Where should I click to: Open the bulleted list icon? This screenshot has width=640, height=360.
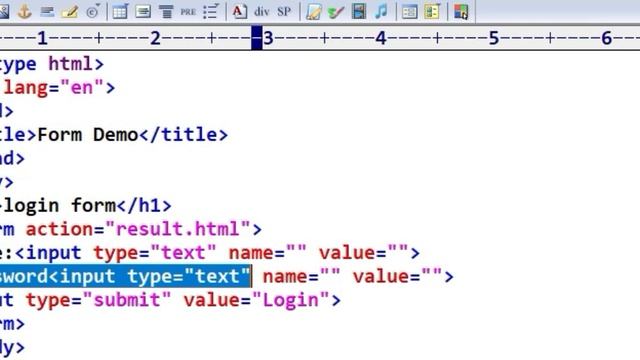point(211,11)
